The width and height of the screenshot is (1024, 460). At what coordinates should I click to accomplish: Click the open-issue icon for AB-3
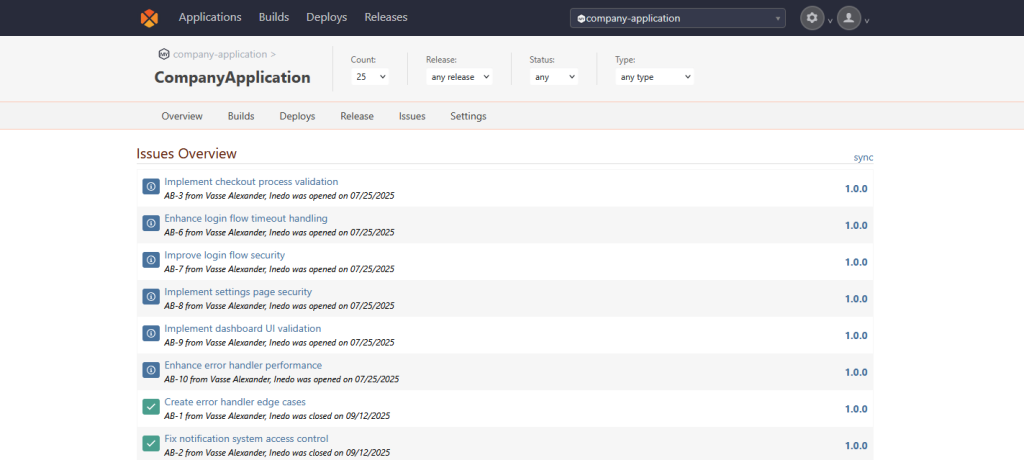(x=151, y=187)
